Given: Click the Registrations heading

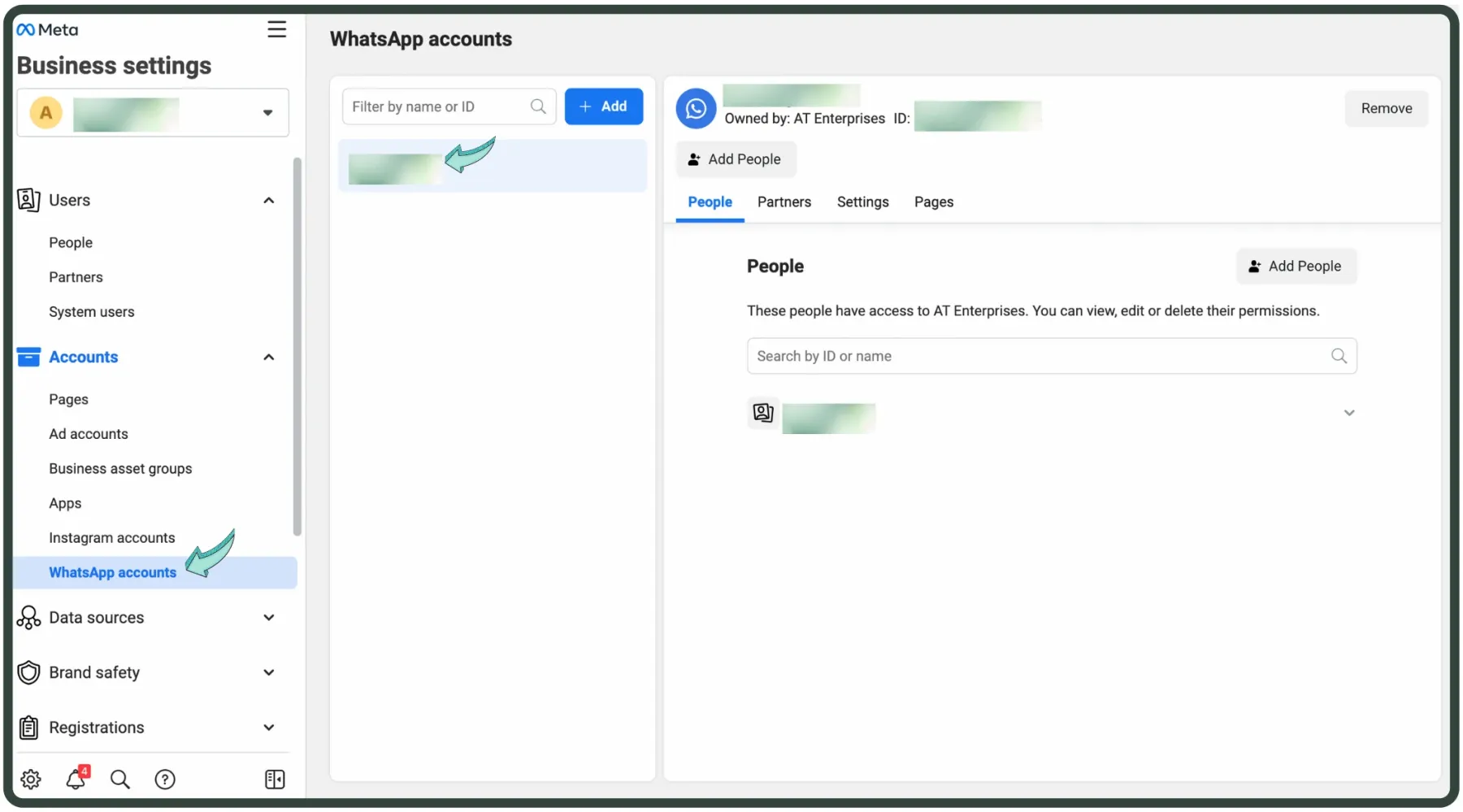Looking at the screenshot, I should (96, 727).
